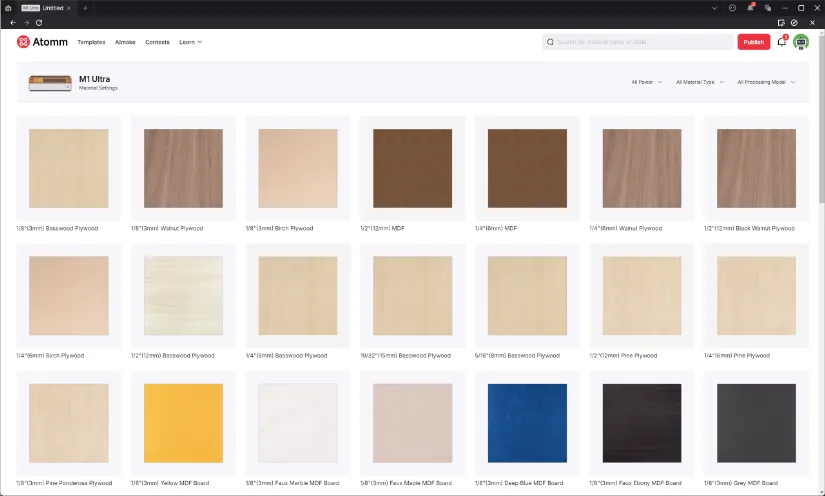The image size is (825, 496).
Task: Open the 1/8"(3mm) Walnut Plywood thumbnail
Action: coord(184,168)
